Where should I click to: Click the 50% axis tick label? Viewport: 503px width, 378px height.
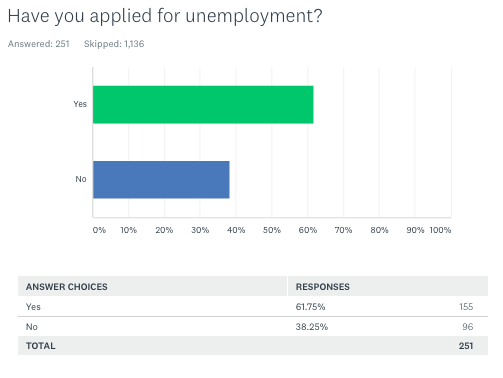coord(272,230)
